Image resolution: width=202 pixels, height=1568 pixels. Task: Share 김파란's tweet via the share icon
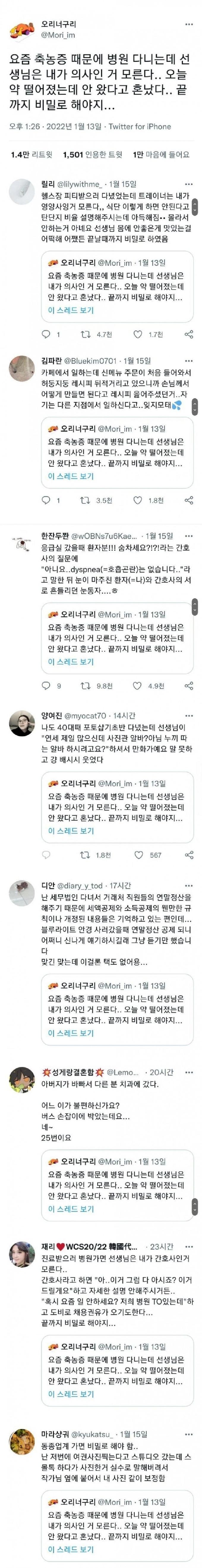click(189, 500)
